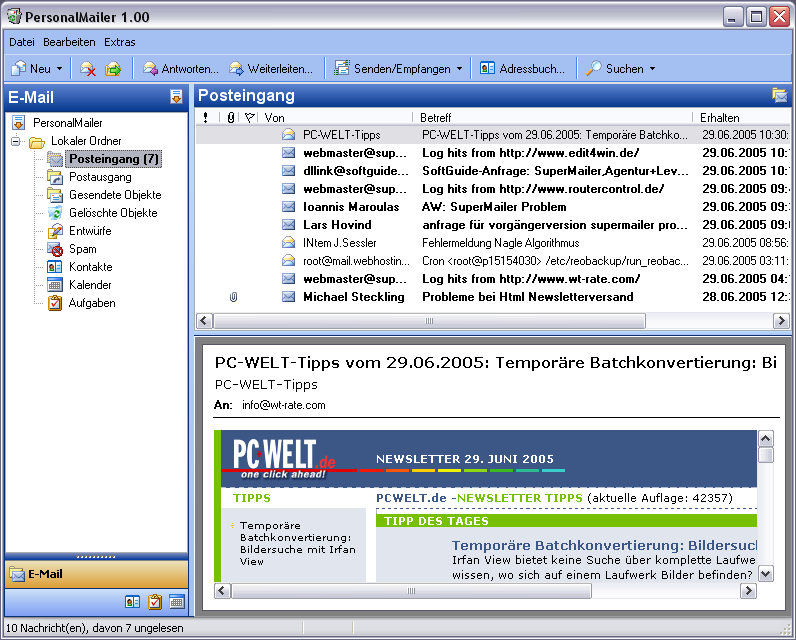Click preview pane vertical scrollbar thumb
The image size is (796, 640).
[x=765, y=455]
